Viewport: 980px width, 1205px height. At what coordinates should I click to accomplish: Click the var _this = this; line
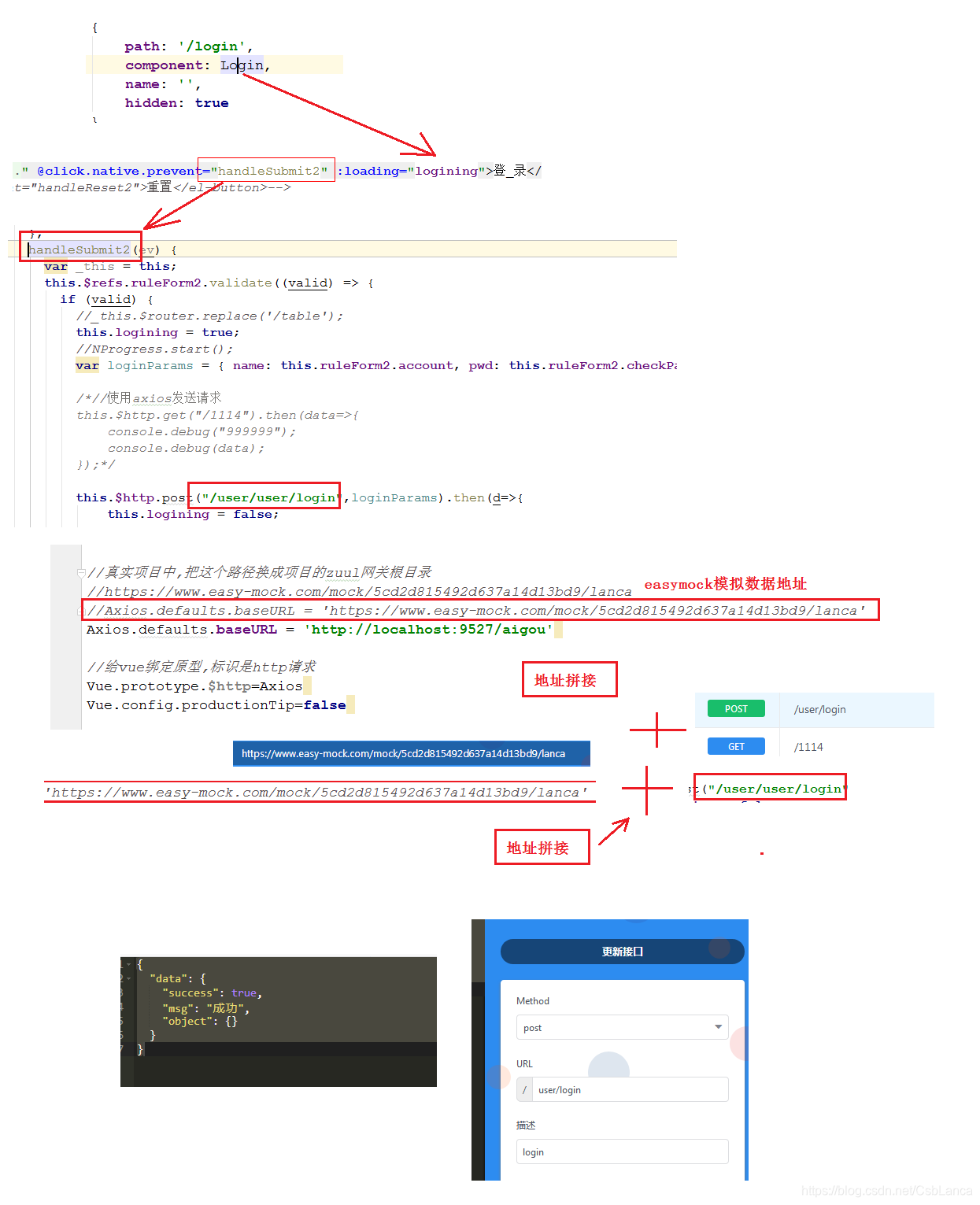point(110,266)
